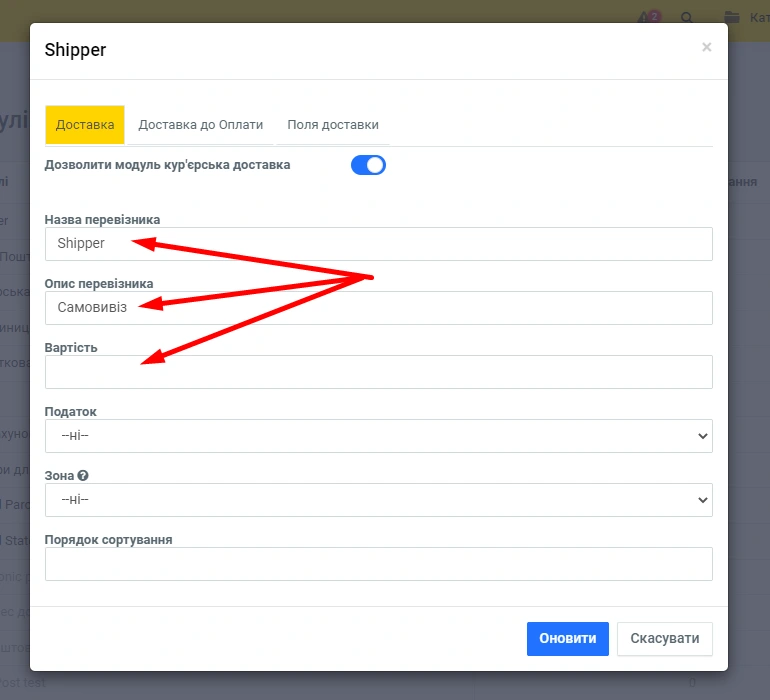Expand the Зона dropdown list

coord(378,500)
